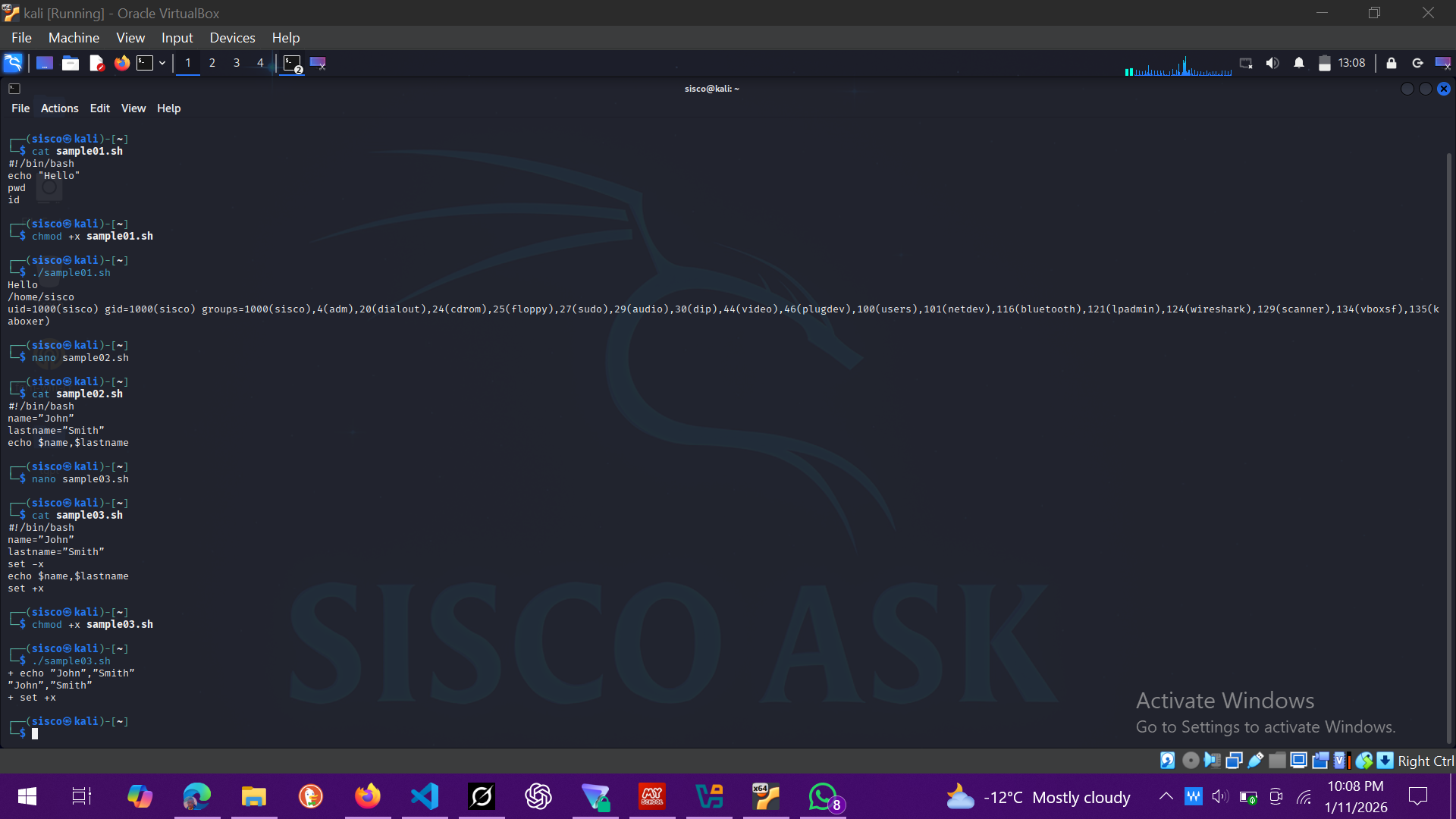Open the terminal File menu
The height and width of the screenshot is (819, 1456).
pos(20,108)
